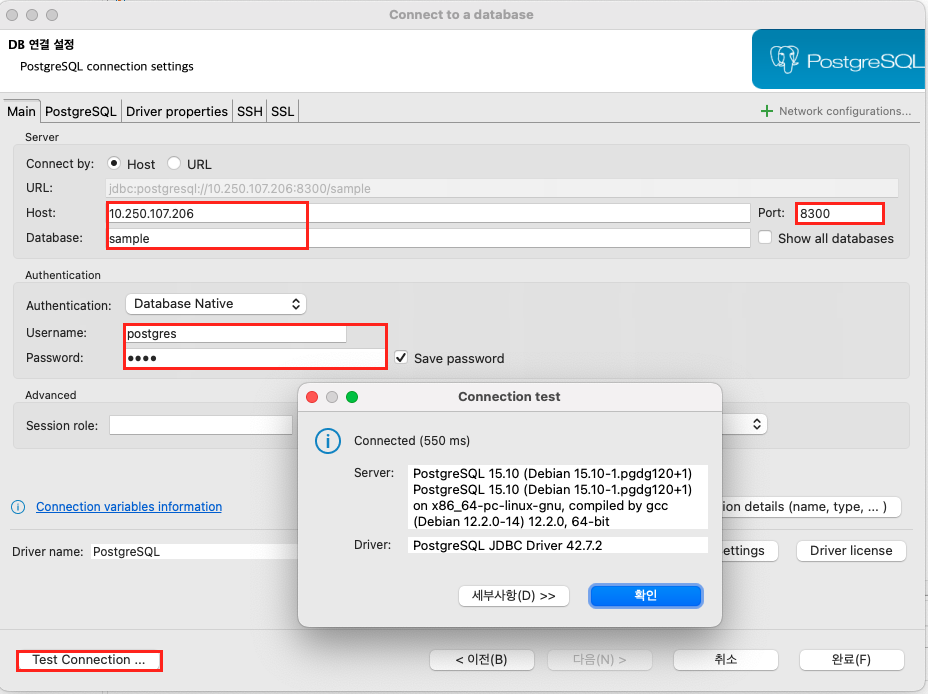This screenshot has width=928, height=694.
Task: Close the Connection test dialog with red button
Action: pyautogui.click(x=312, y=397)
